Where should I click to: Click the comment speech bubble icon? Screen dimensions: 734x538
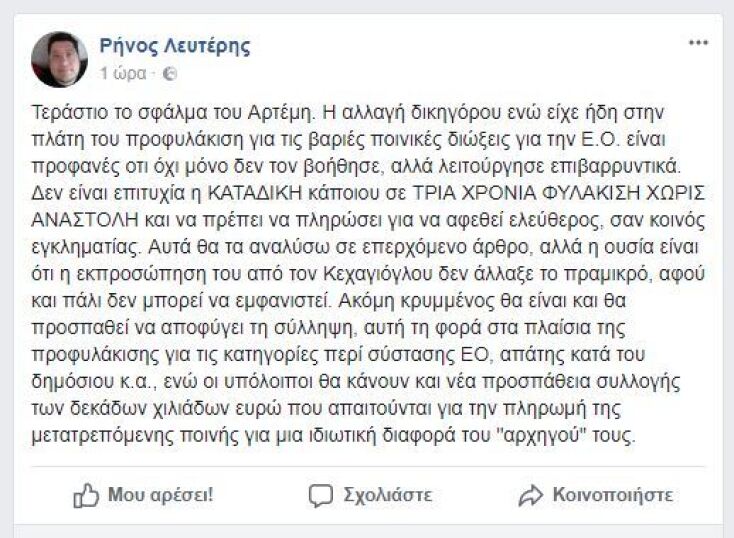[x=320, y=495]
